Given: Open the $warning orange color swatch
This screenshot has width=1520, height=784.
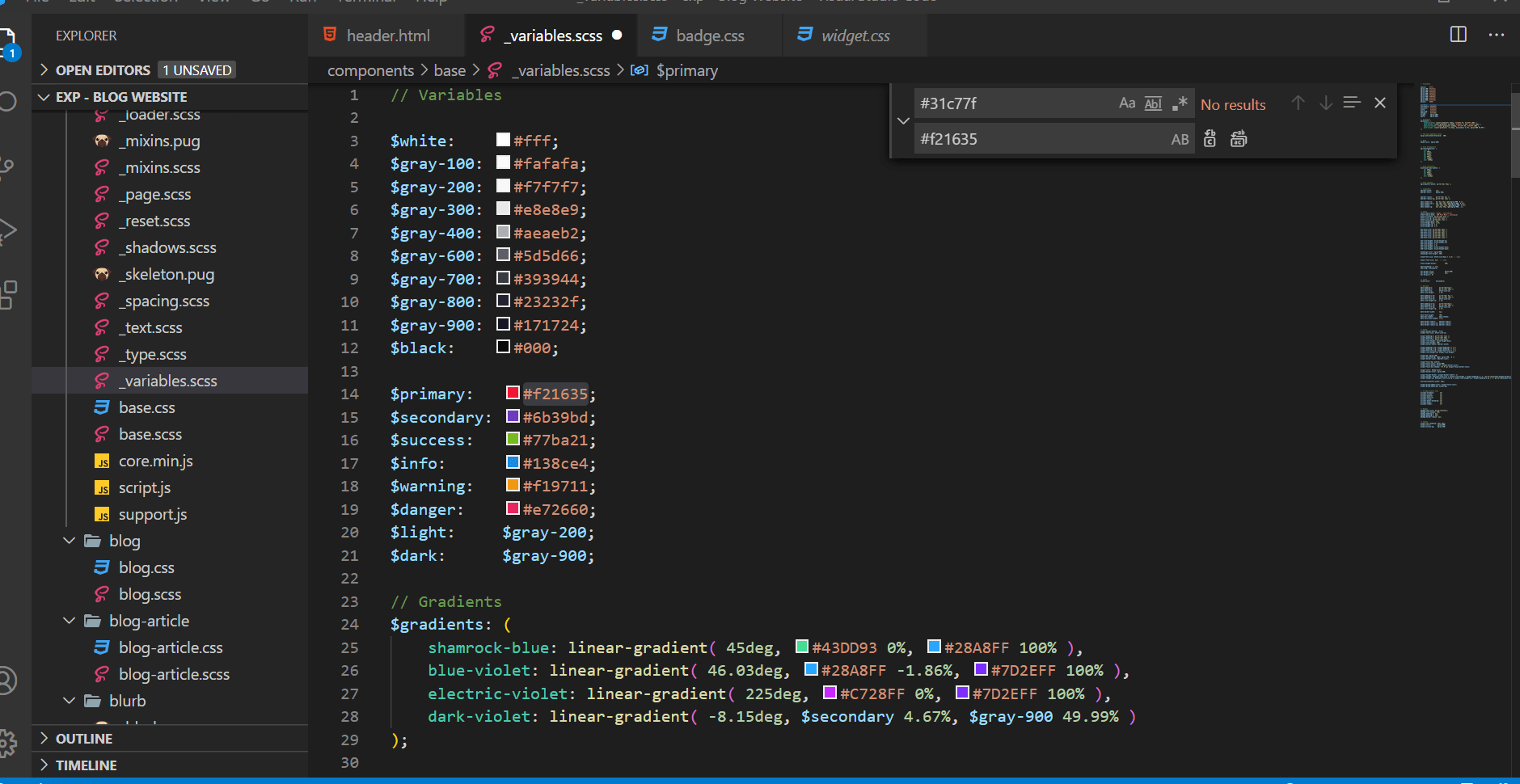Looking at the screenshot, I should click(x=513, y=485).
